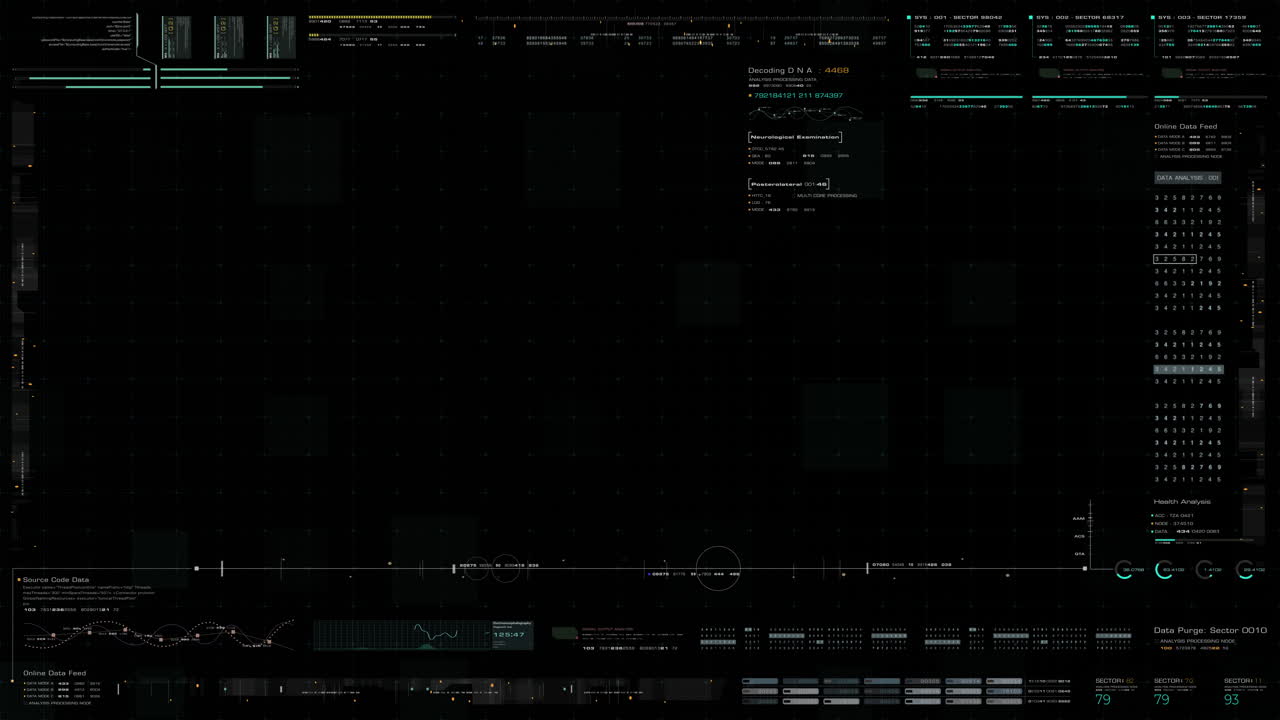
Task: Click the large circle reticle on the timeline
Action: click(x=718, y=569)
